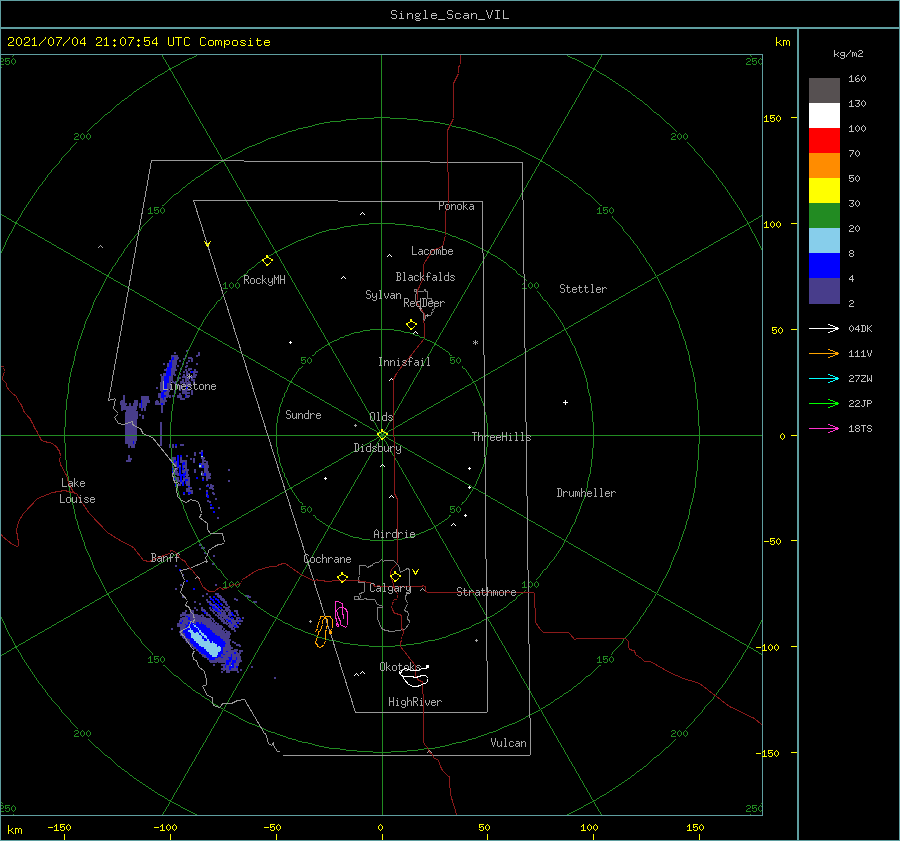Click the Stettler city label
This screenshot has width=900, height=841.
click(x=583, y=289)
